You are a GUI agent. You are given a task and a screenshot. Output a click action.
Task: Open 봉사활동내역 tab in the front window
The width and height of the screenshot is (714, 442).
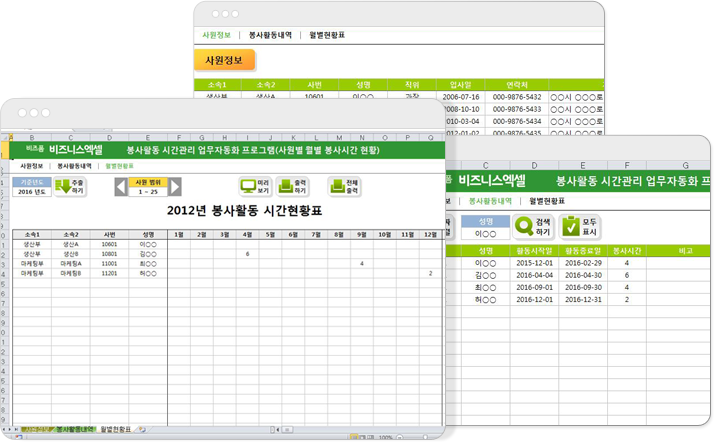point(74,165)
